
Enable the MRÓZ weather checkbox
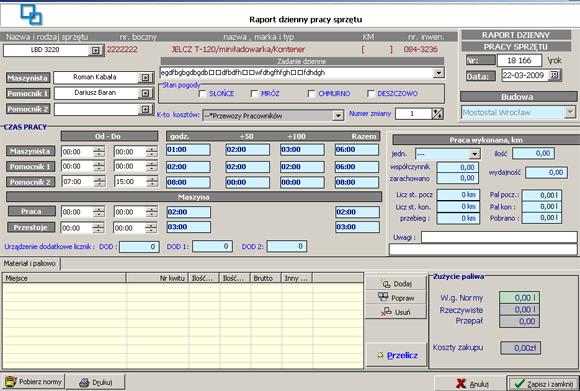[254, 94]
